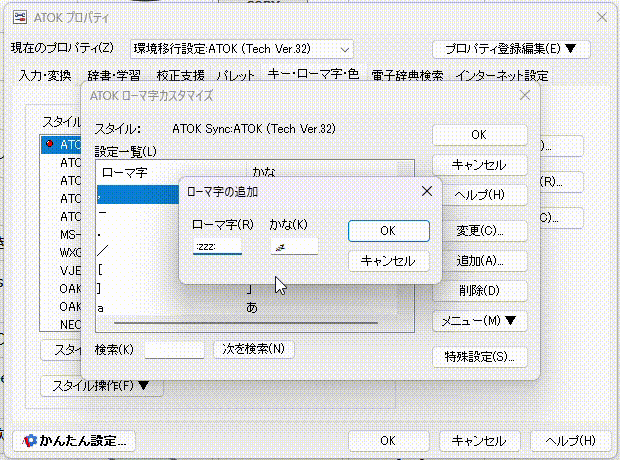Open the スタイル操作(F) dropdown
Viewport: 620px width, 460px height.
pos(102,386)
